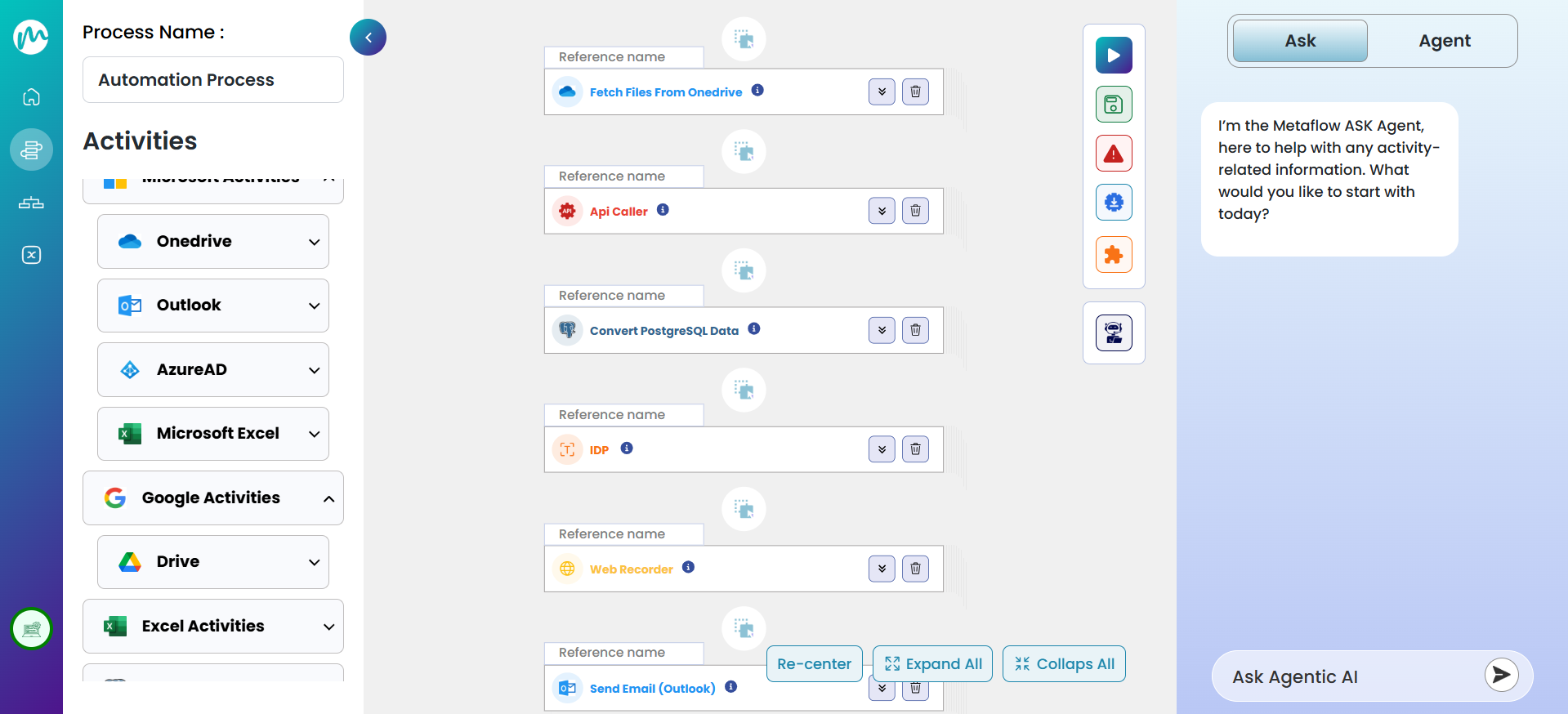The width and height of the screenshot is (1568, 714).
Task: Select the Ask tab
Action: 1299,40
